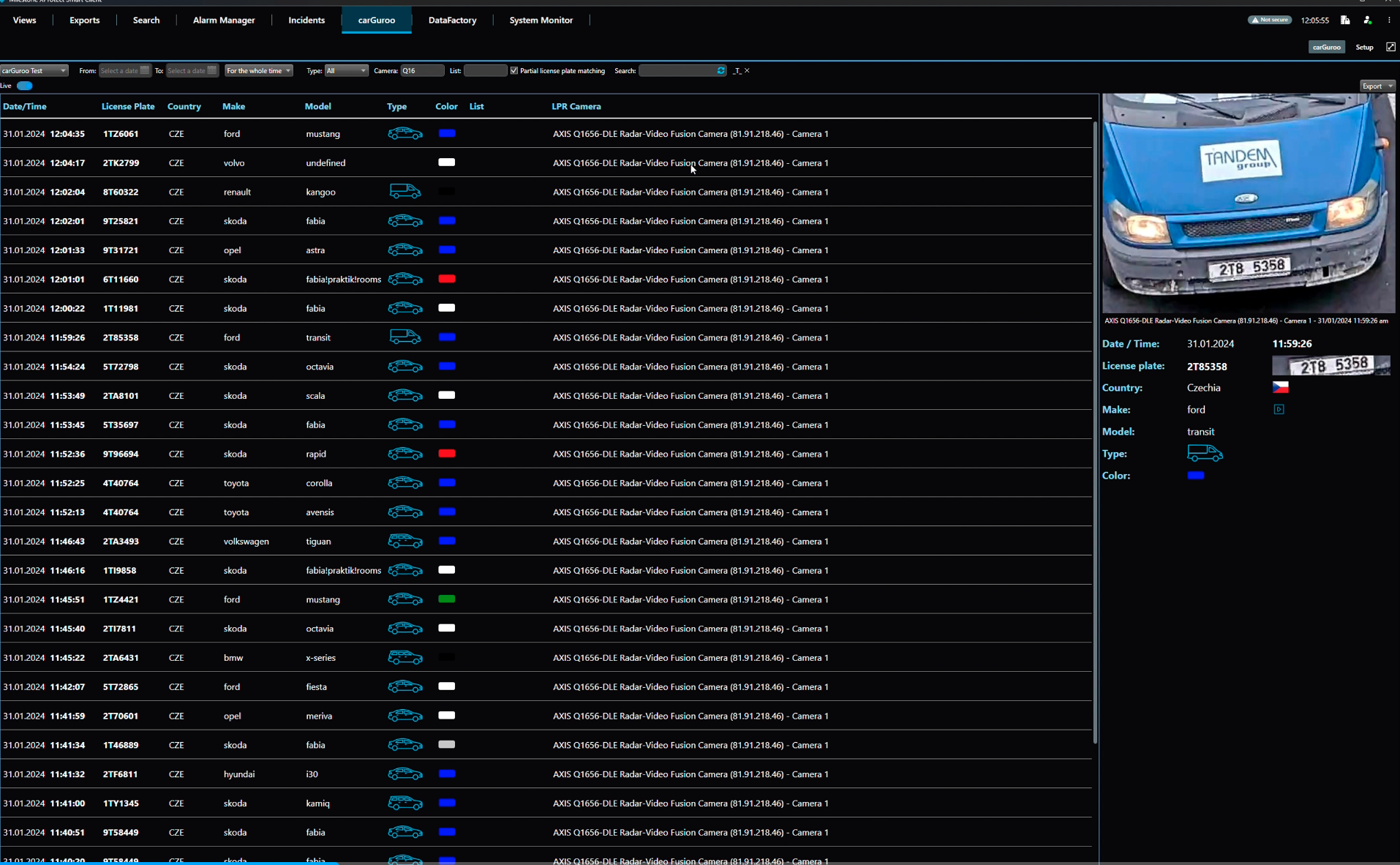The width and height of the screenshot is (1400, 865).
Task: Select the 9T96694 skoda rapid row
Action: 546,454
